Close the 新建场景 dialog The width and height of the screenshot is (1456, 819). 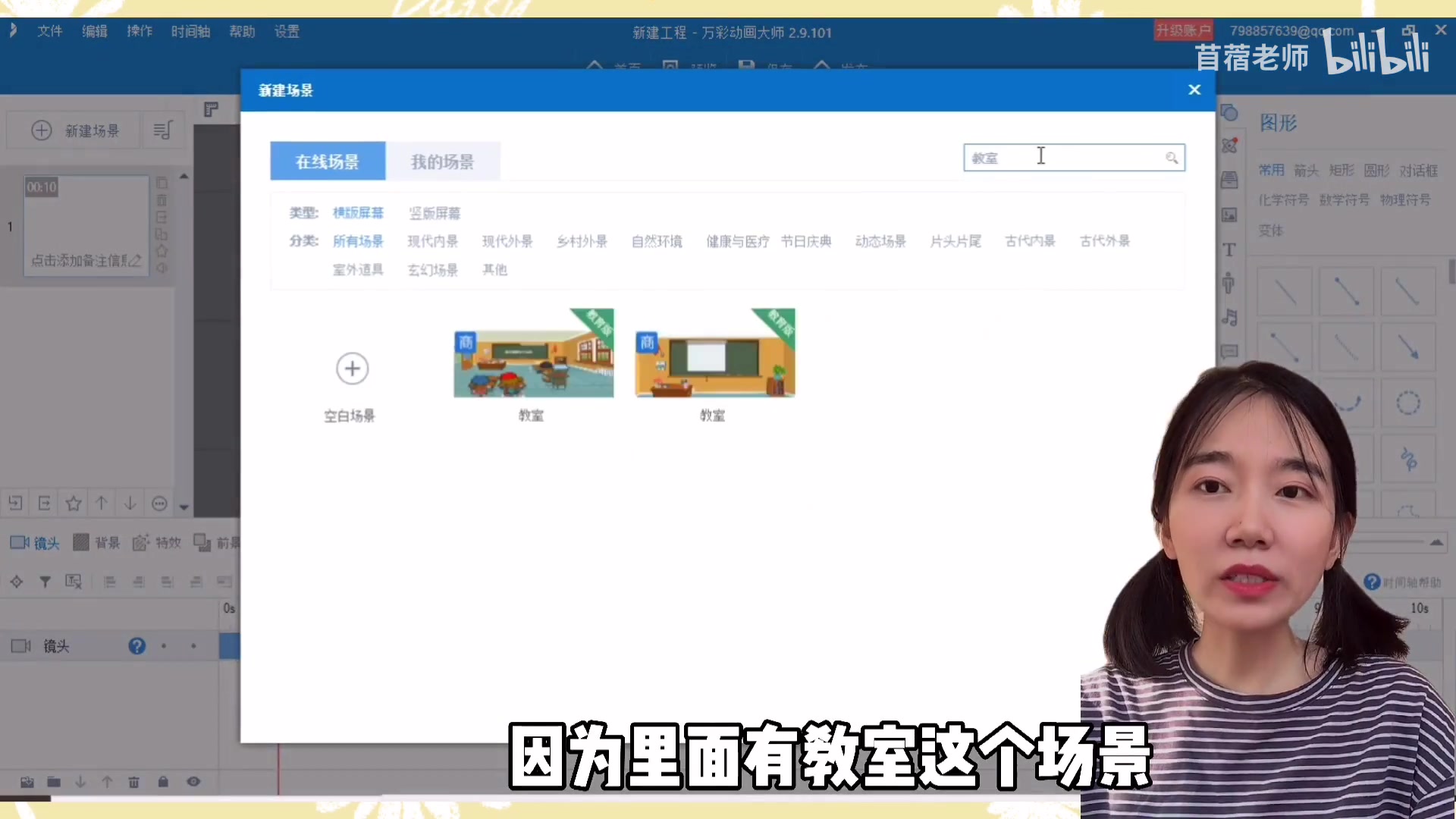1194,89
